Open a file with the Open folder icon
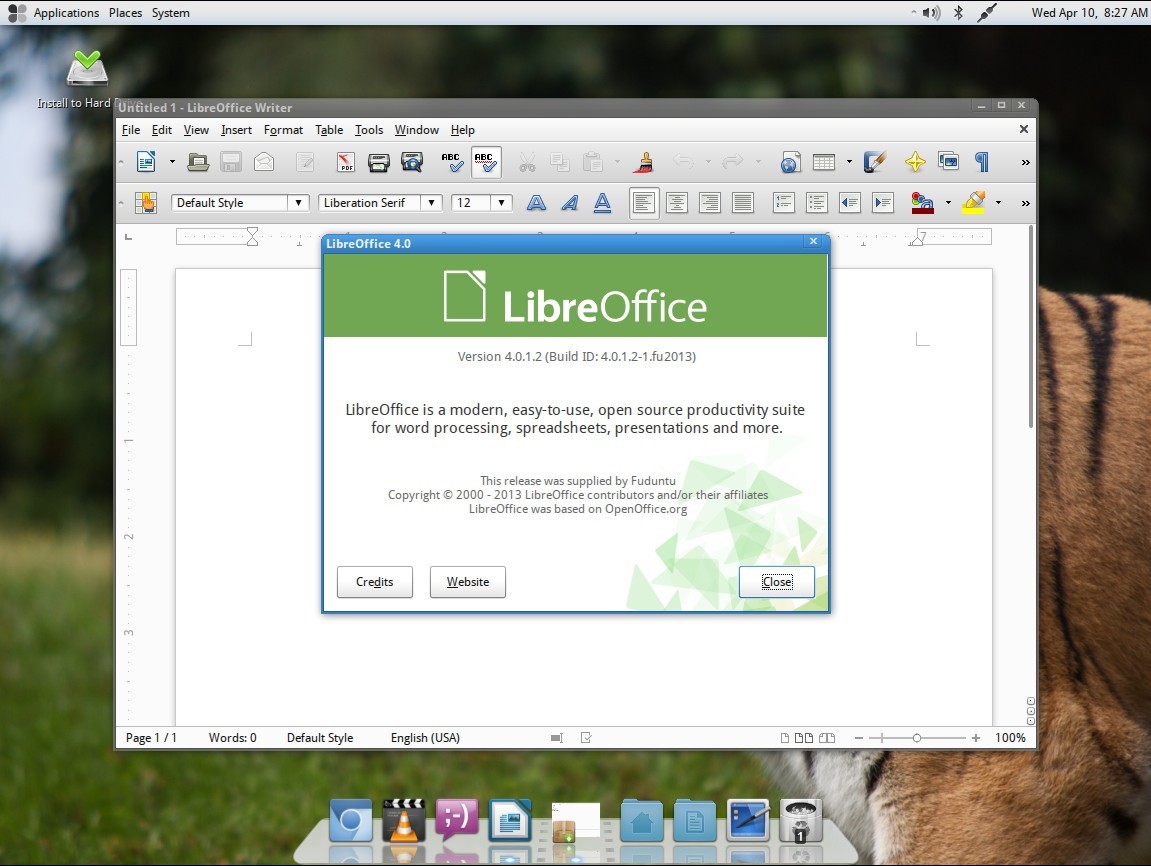This screenshot has width=1151, height=866. click(197, 161)
